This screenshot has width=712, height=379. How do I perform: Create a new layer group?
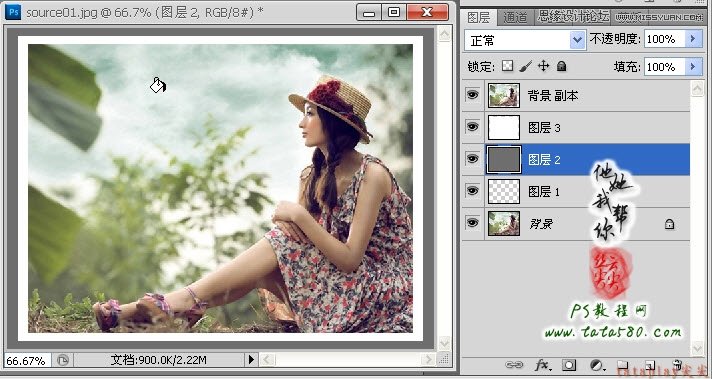(623, 365)
